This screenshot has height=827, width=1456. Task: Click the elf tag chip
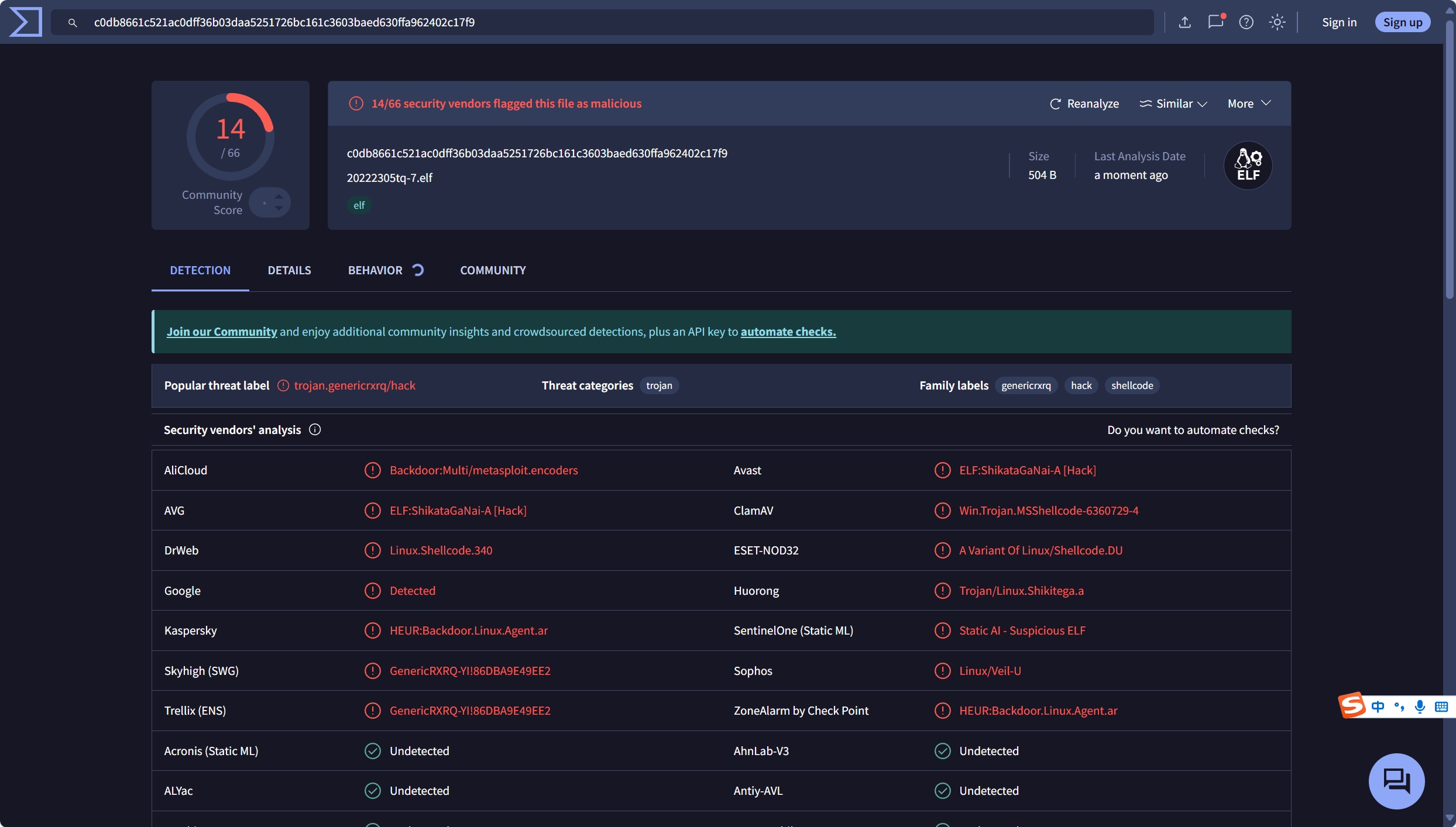tap(359, 205)
